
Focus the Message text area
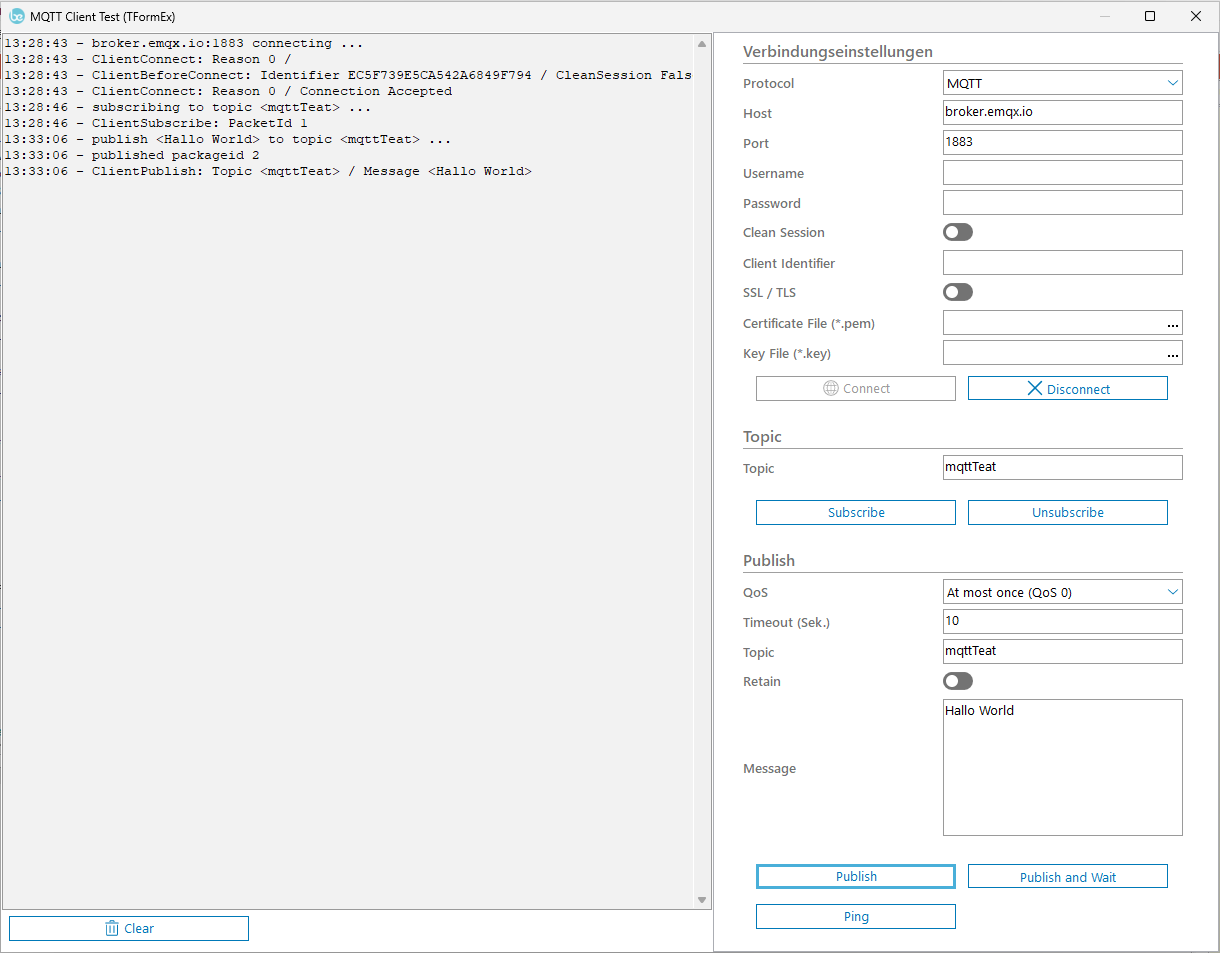point(1062,768)
